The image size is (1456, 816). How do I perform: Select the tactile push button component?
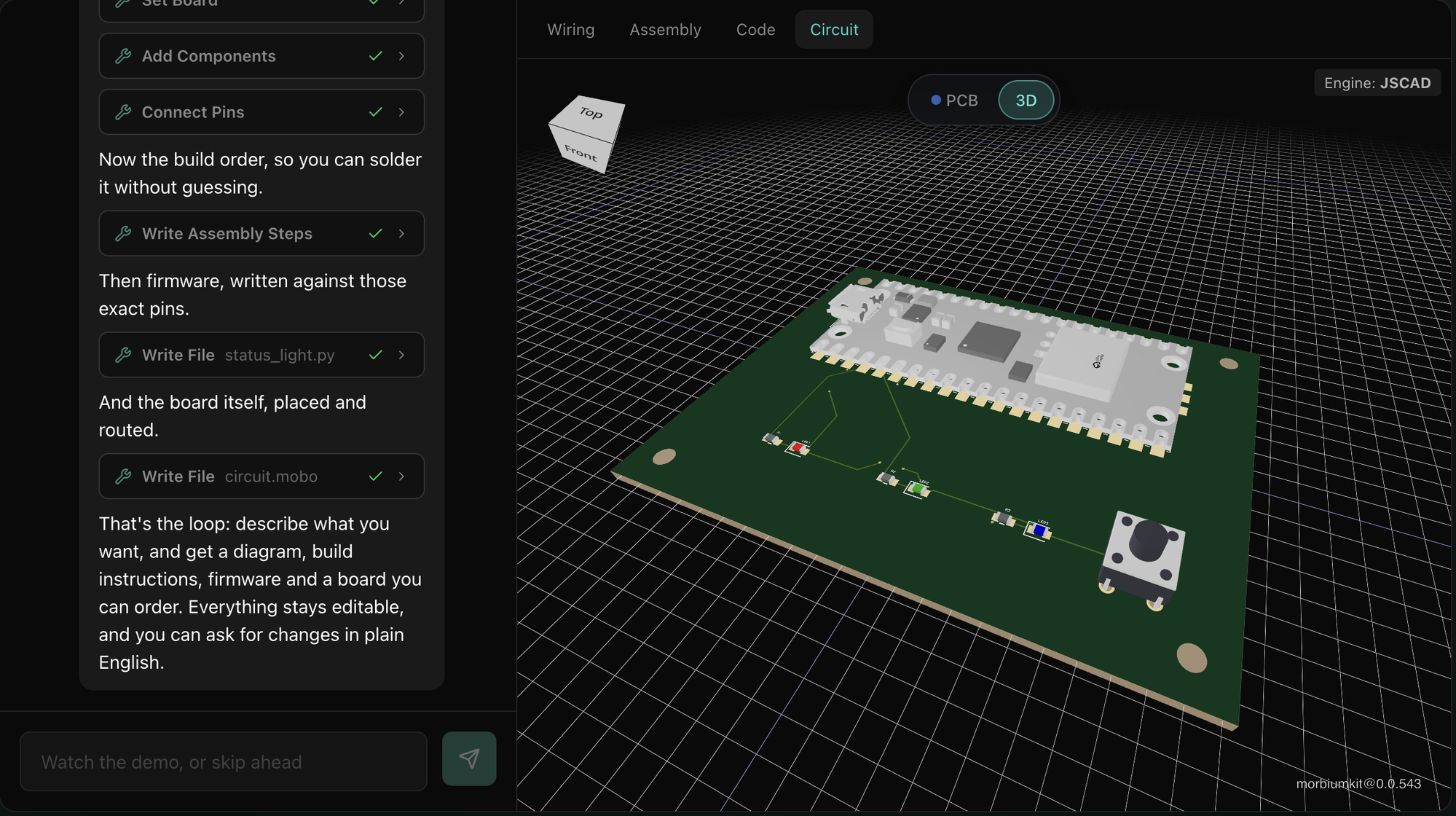pyautogui.click(x=1143, y=558)
